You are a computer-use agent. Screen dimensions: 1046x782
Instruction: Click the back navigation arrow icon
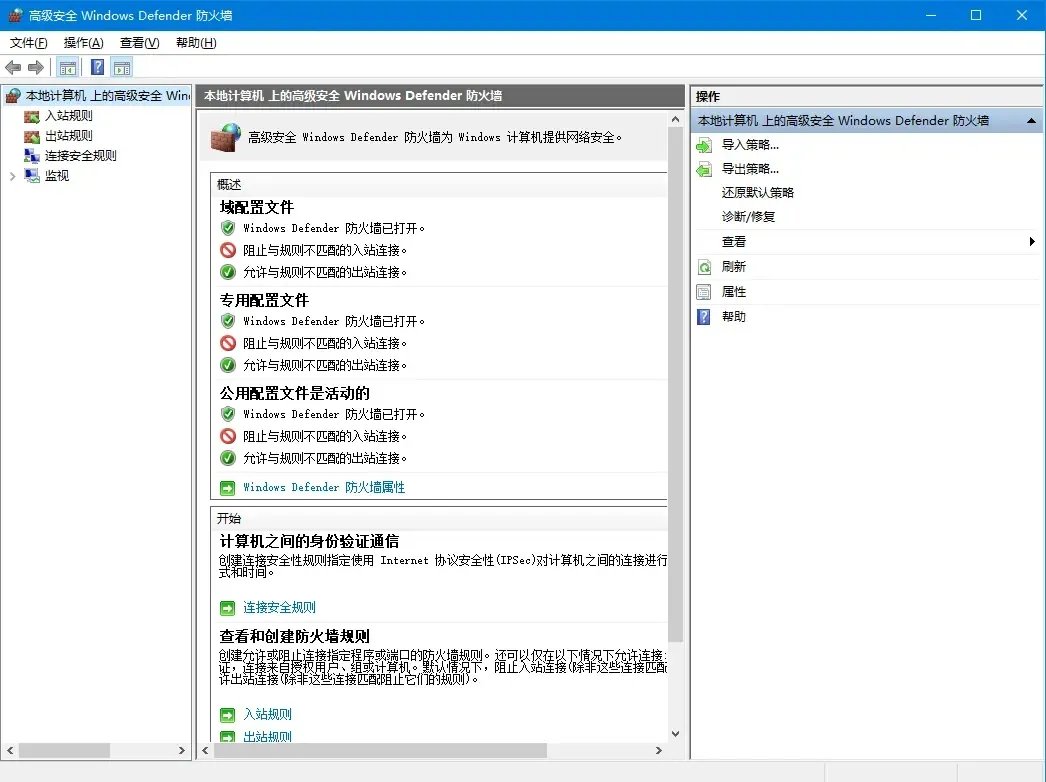click(x=12, y=67)
